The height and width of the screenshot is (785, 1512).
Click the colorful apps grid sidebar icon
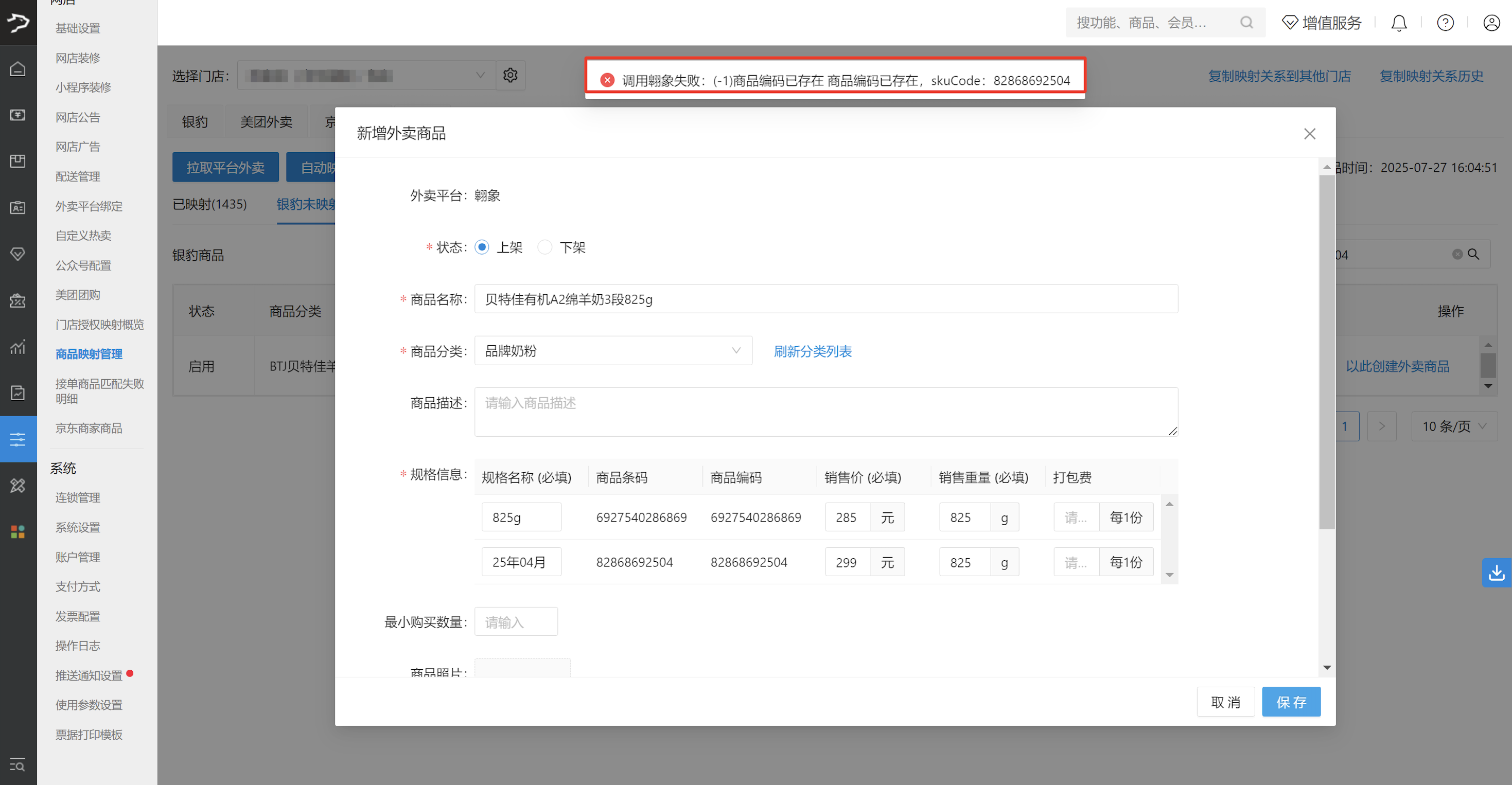tap(18, 531)
